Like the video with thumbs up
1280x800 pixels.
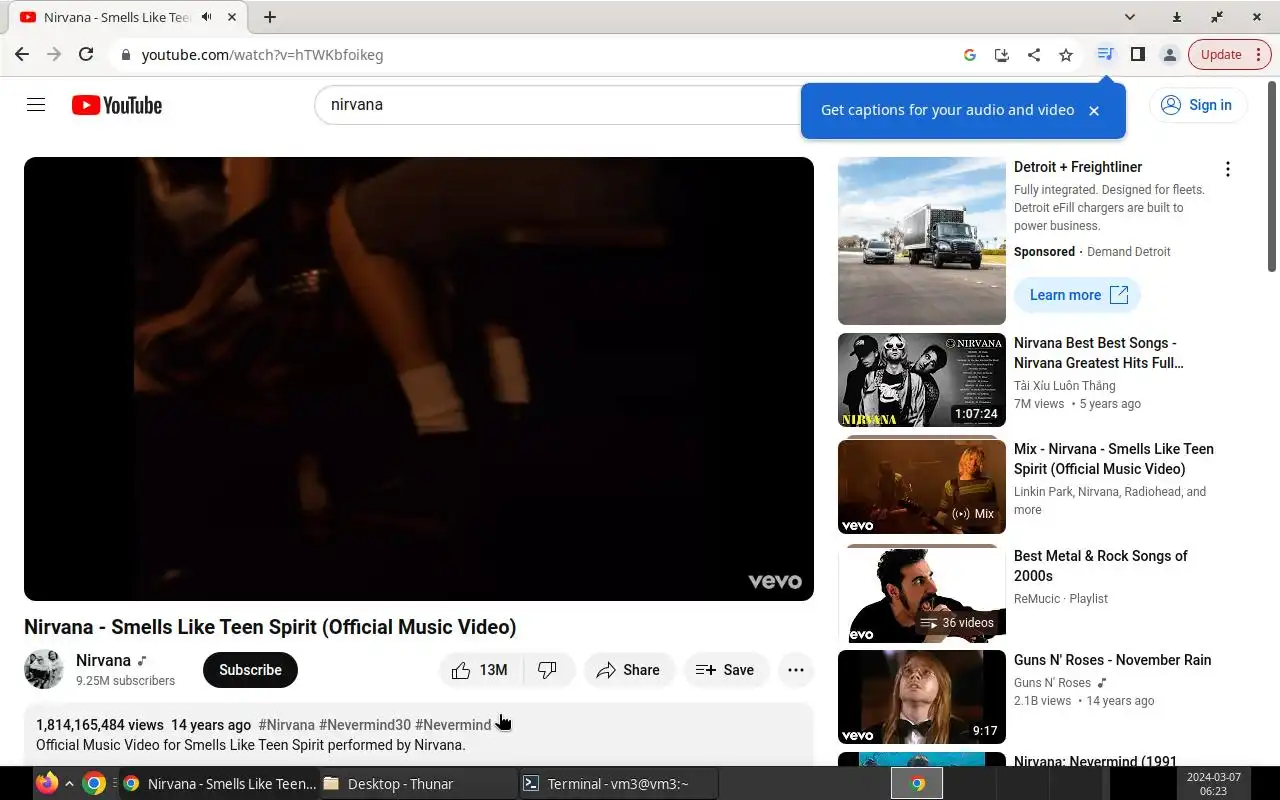(481, 670)
